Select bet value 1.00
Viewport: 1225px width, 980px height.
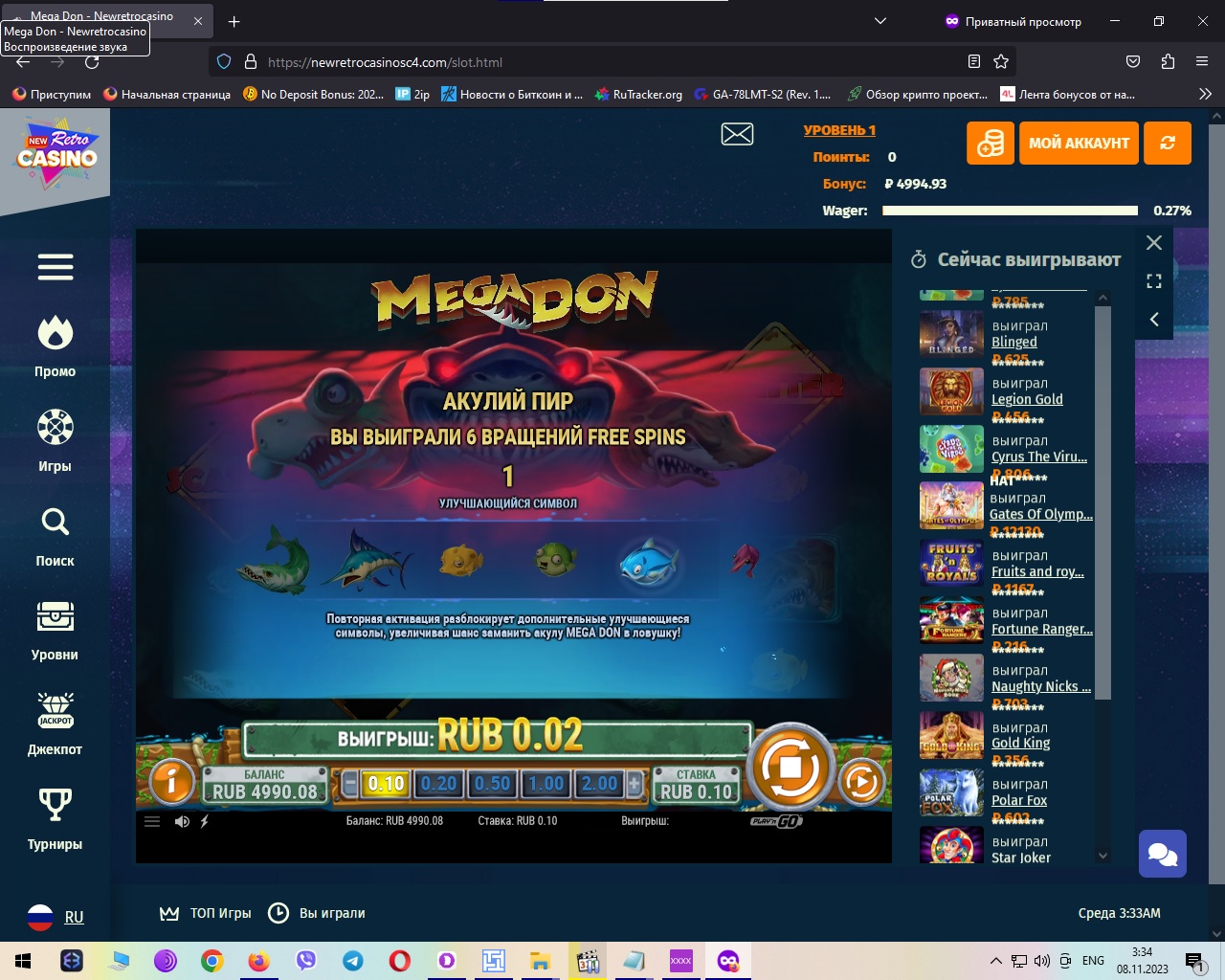click(x=546, y=784)
